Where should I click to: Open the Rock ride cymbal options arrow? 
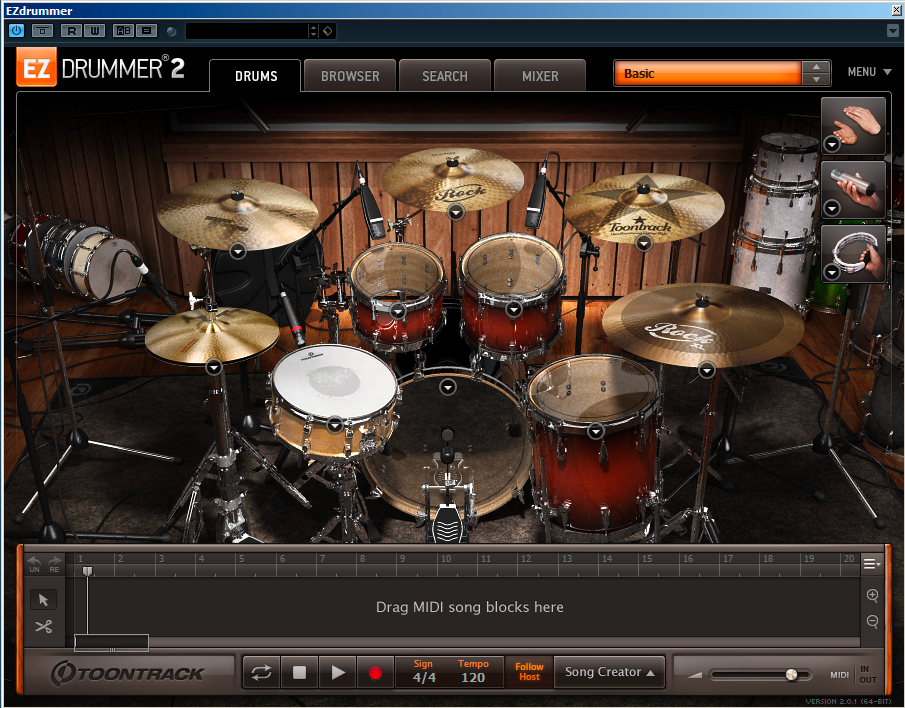pyautogui.click(x=706, y=370)
